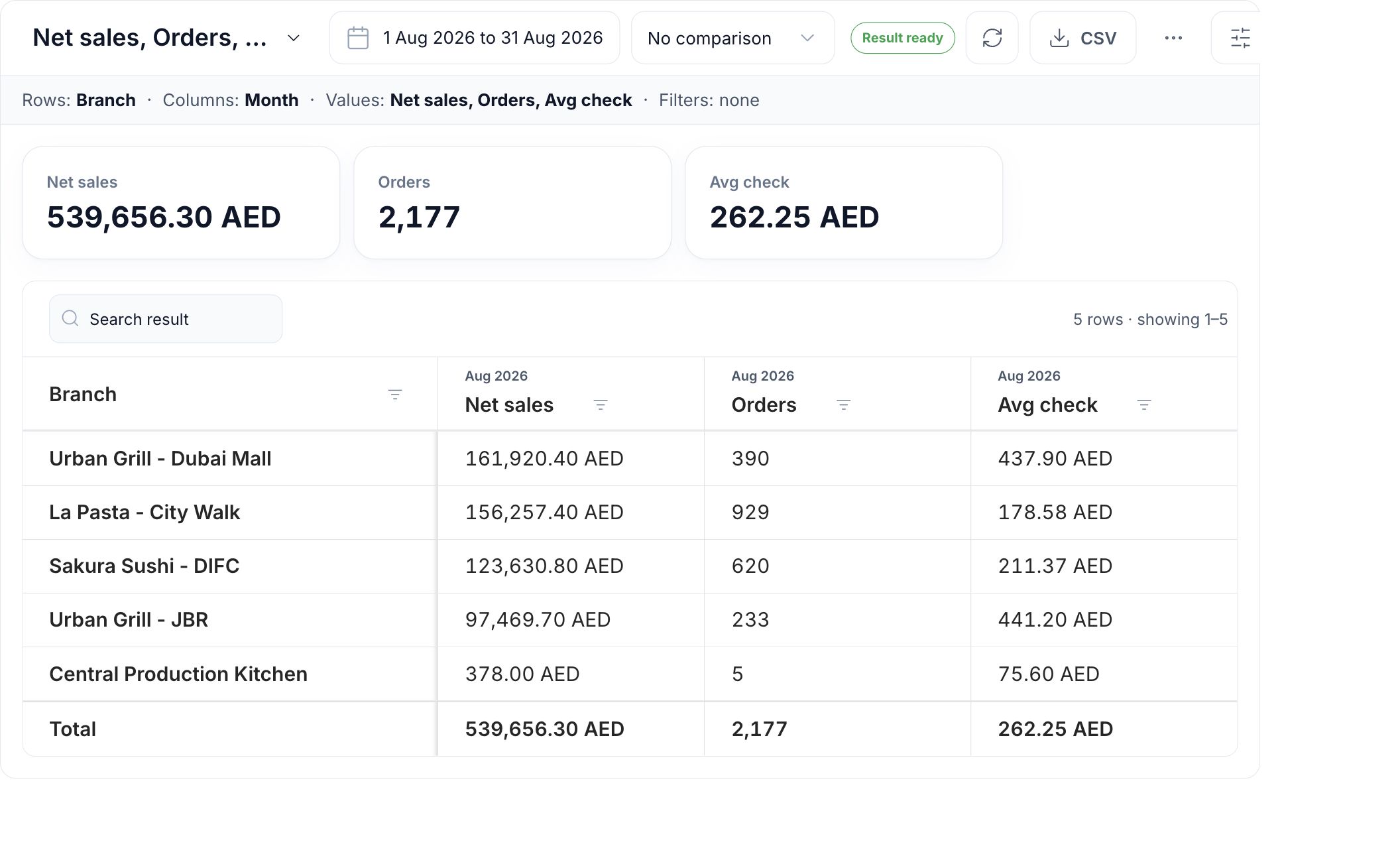Click the 390 orders cell

click(837, 459)
